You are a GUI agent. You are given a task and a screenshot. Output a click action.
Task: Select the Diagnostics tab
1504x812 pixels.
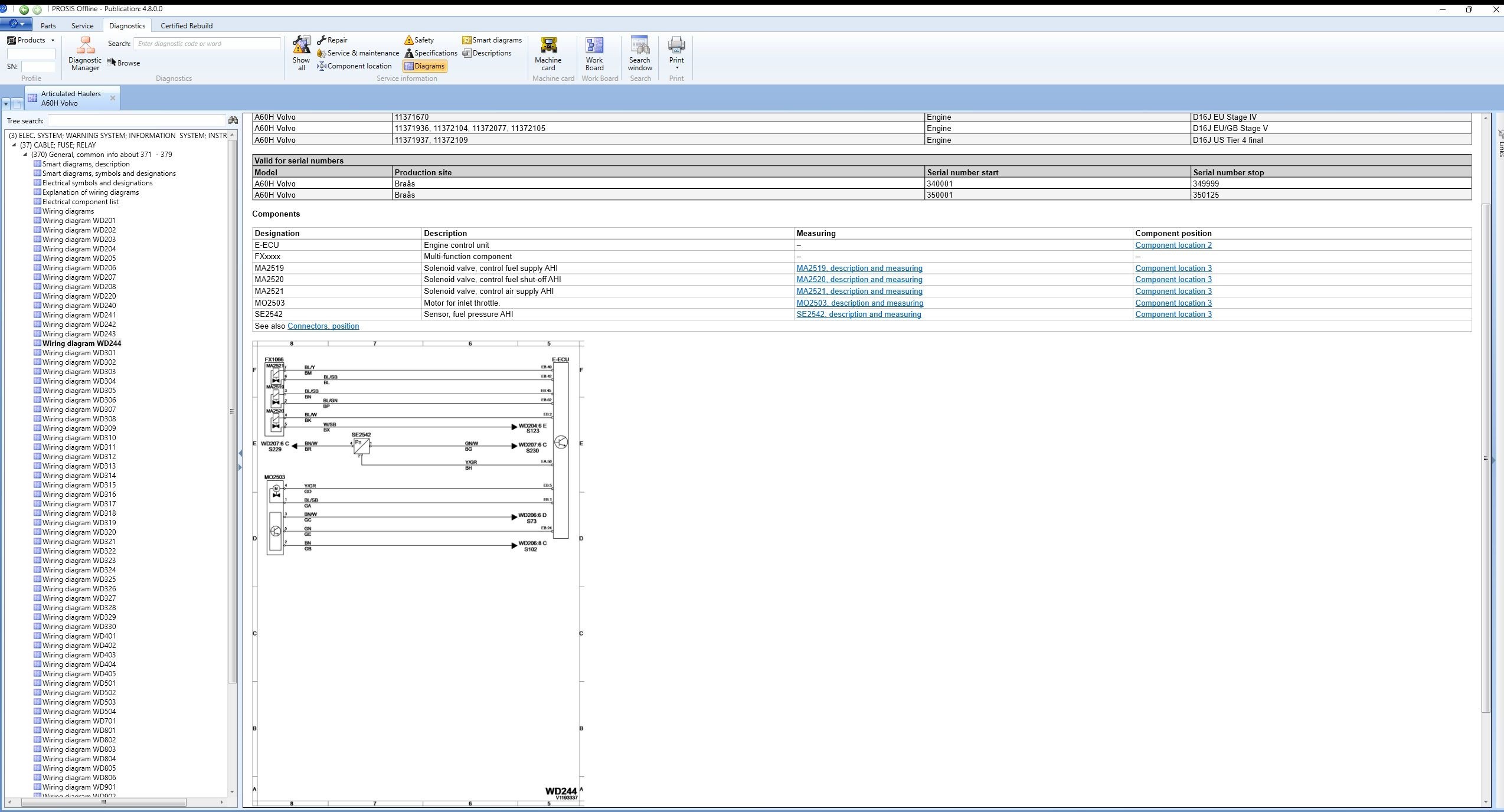127,26
